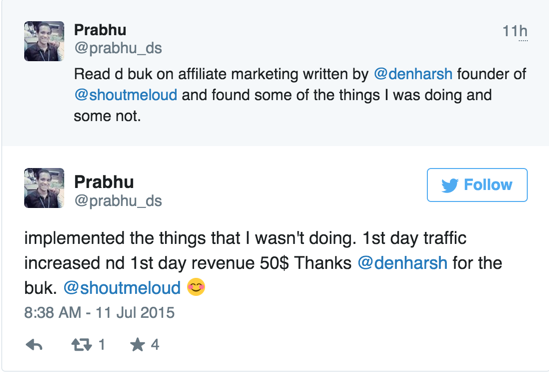Favorite the tweet with star icon

coord(137,345)
